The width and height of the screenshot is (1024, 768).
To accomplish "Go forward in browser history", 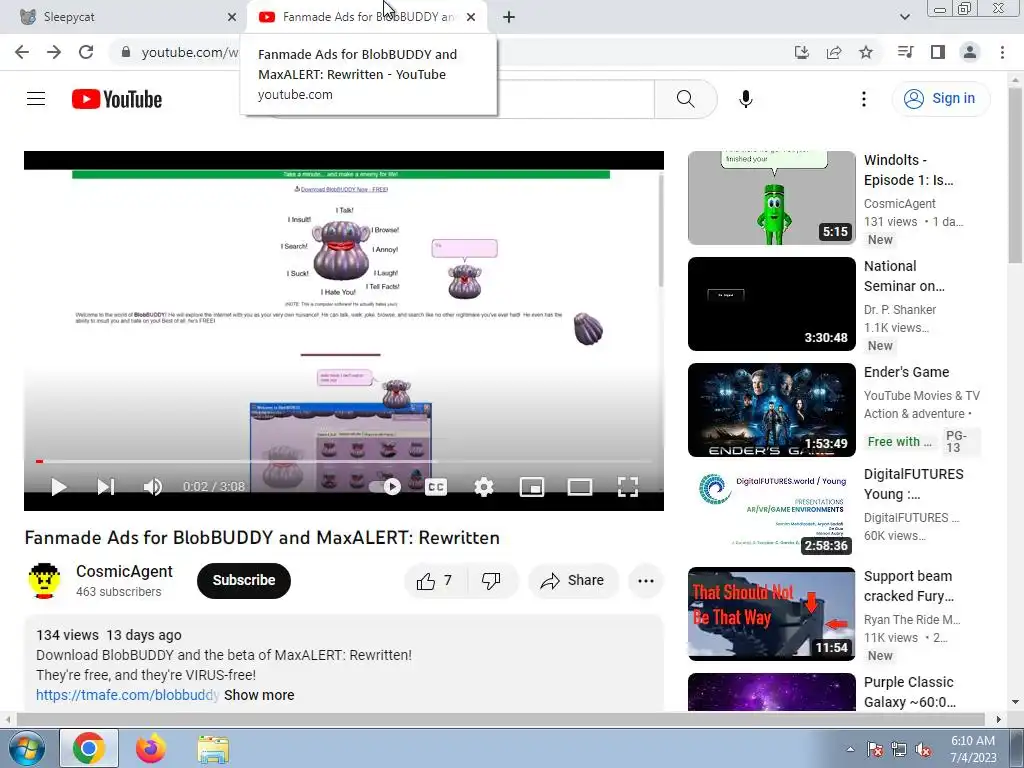I will [54, 52].
